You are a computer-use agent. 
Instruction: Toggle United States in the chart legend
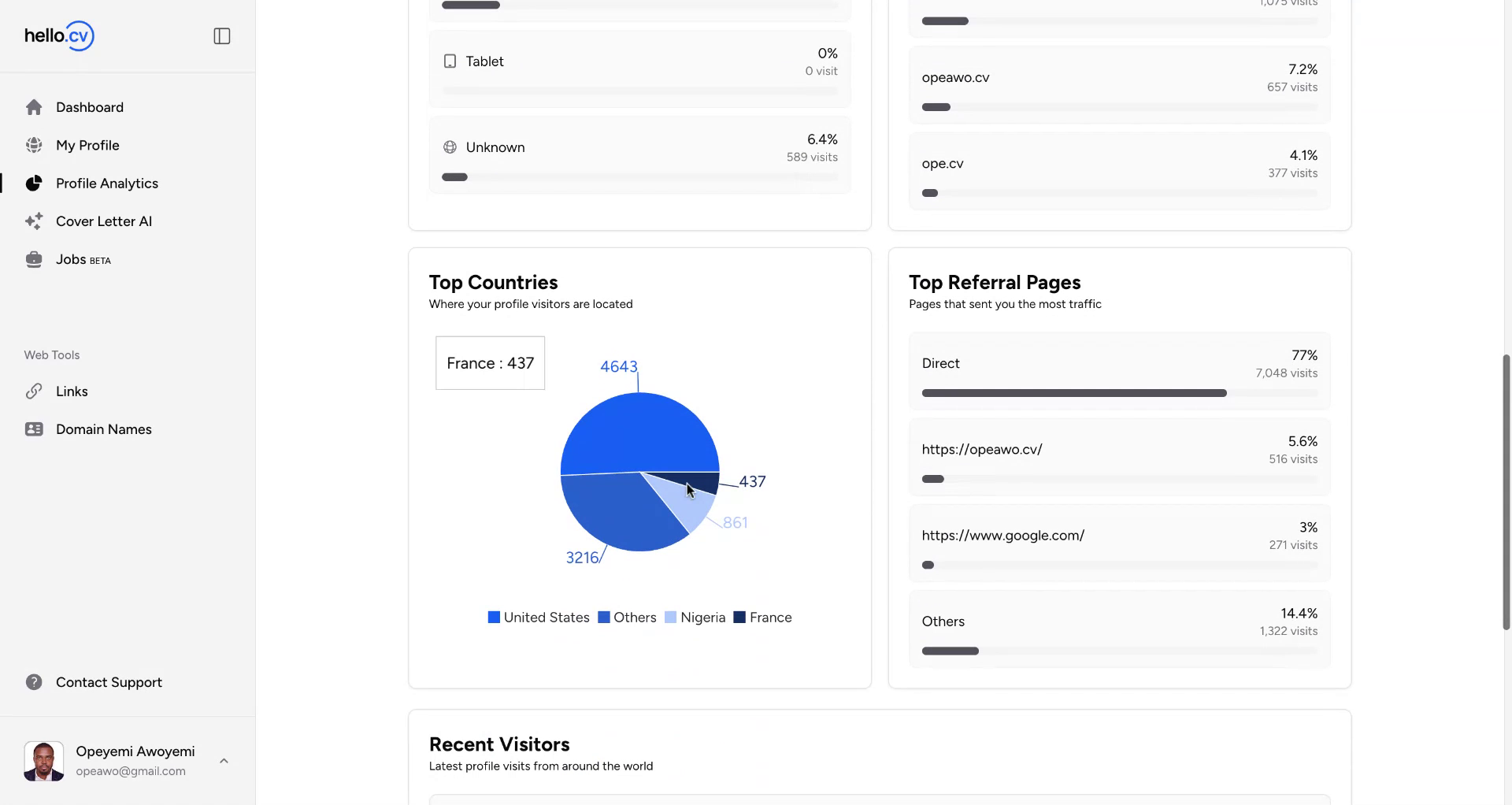(539, 618)
